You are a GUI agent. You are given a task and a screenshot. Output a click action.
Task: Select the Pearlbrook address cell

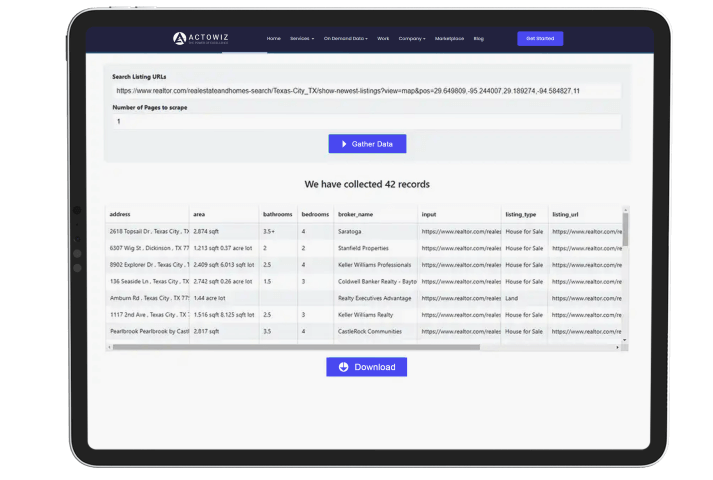pyautogui.click(x=148, y=331)
